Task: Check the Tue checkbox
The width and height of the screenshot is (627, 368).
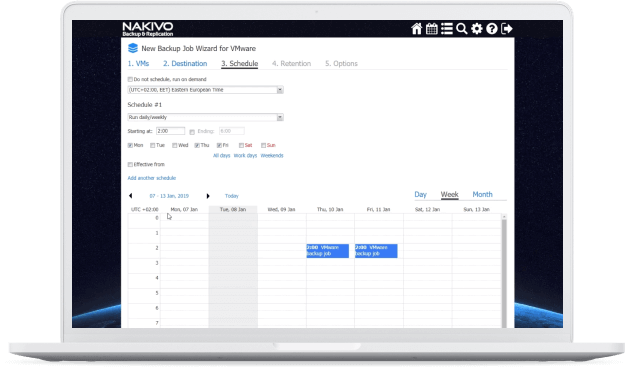Action: 152,146
